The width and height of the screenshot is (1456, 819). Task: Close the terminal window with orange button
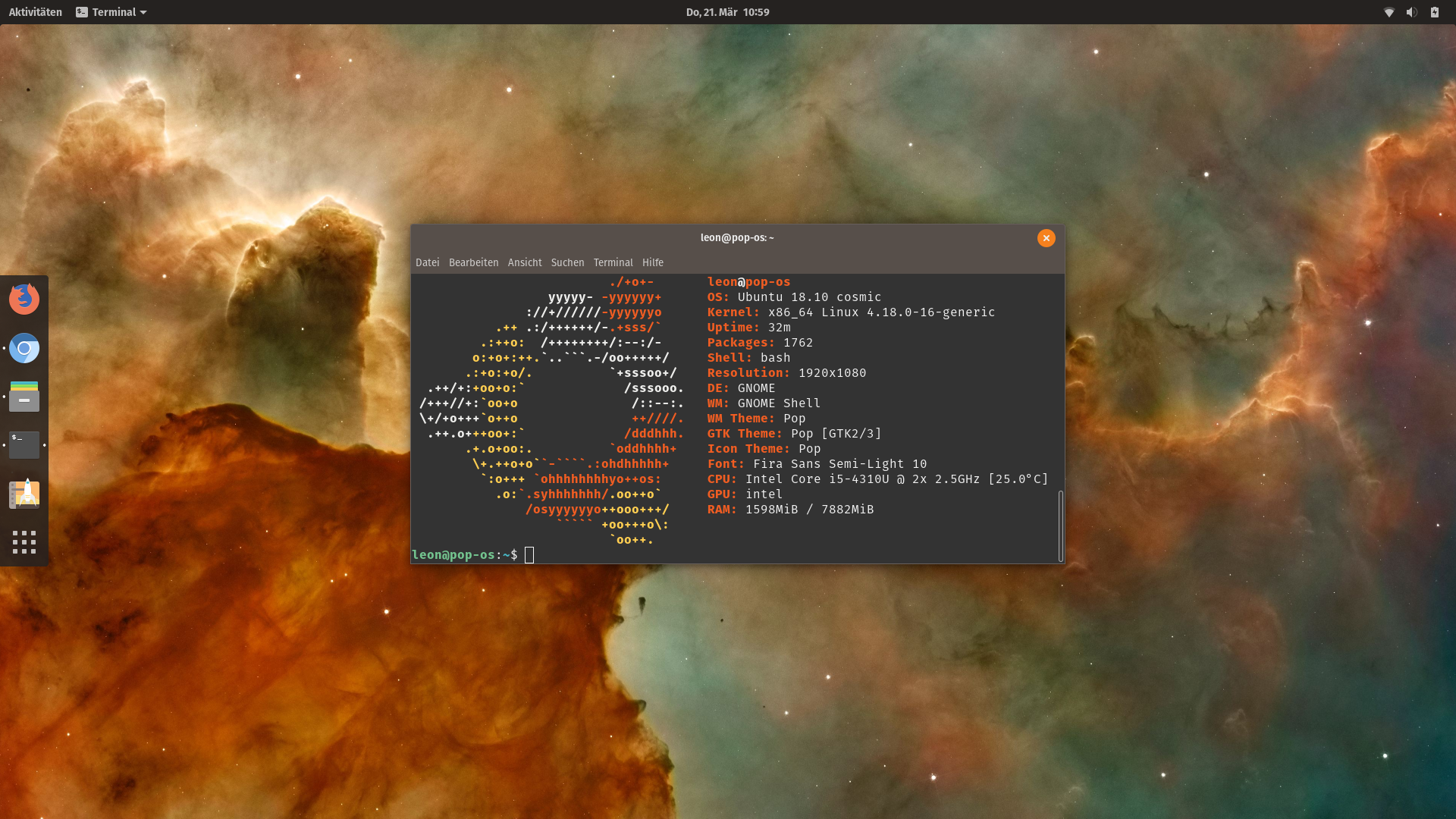coord(1046,238)
